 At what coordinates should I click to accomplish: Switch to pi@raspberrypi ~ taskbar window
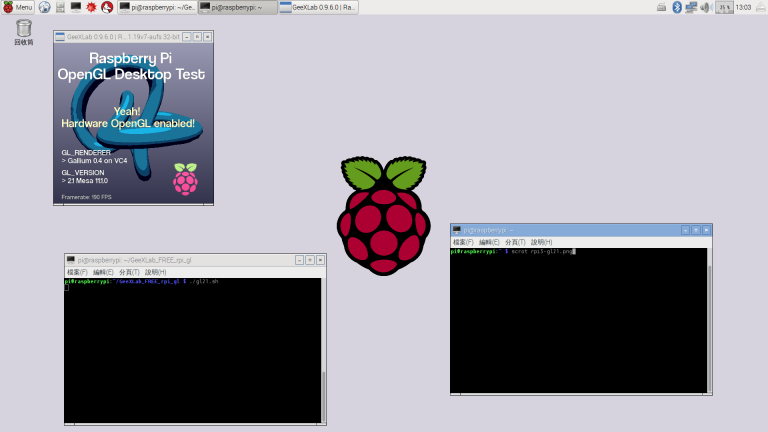(x=238, y=7)
